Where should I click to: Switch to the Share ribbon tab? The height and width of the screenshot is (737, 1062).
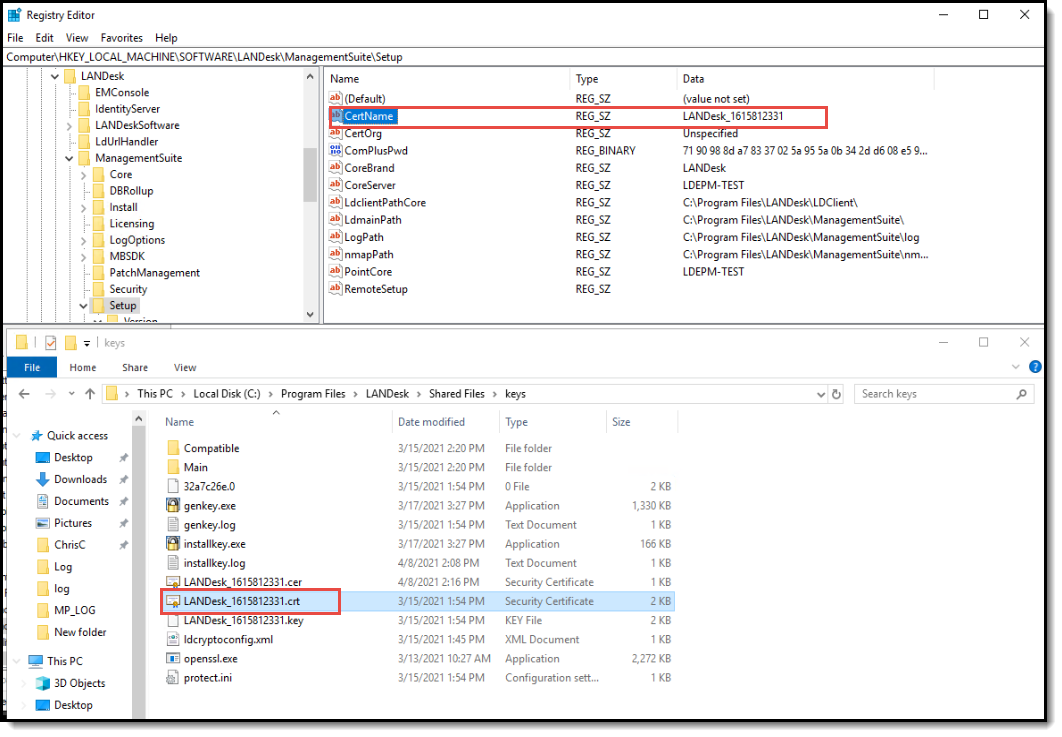[134, 367]
